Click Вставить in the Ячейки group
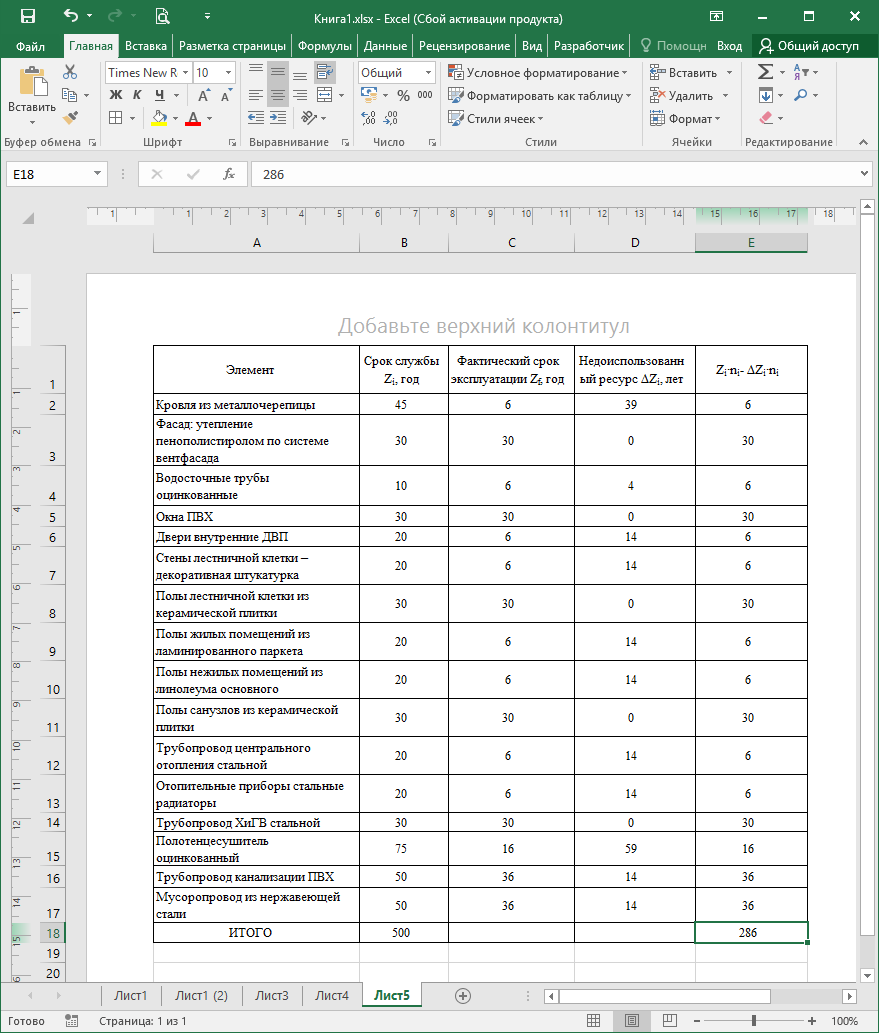 pos(691,72)
